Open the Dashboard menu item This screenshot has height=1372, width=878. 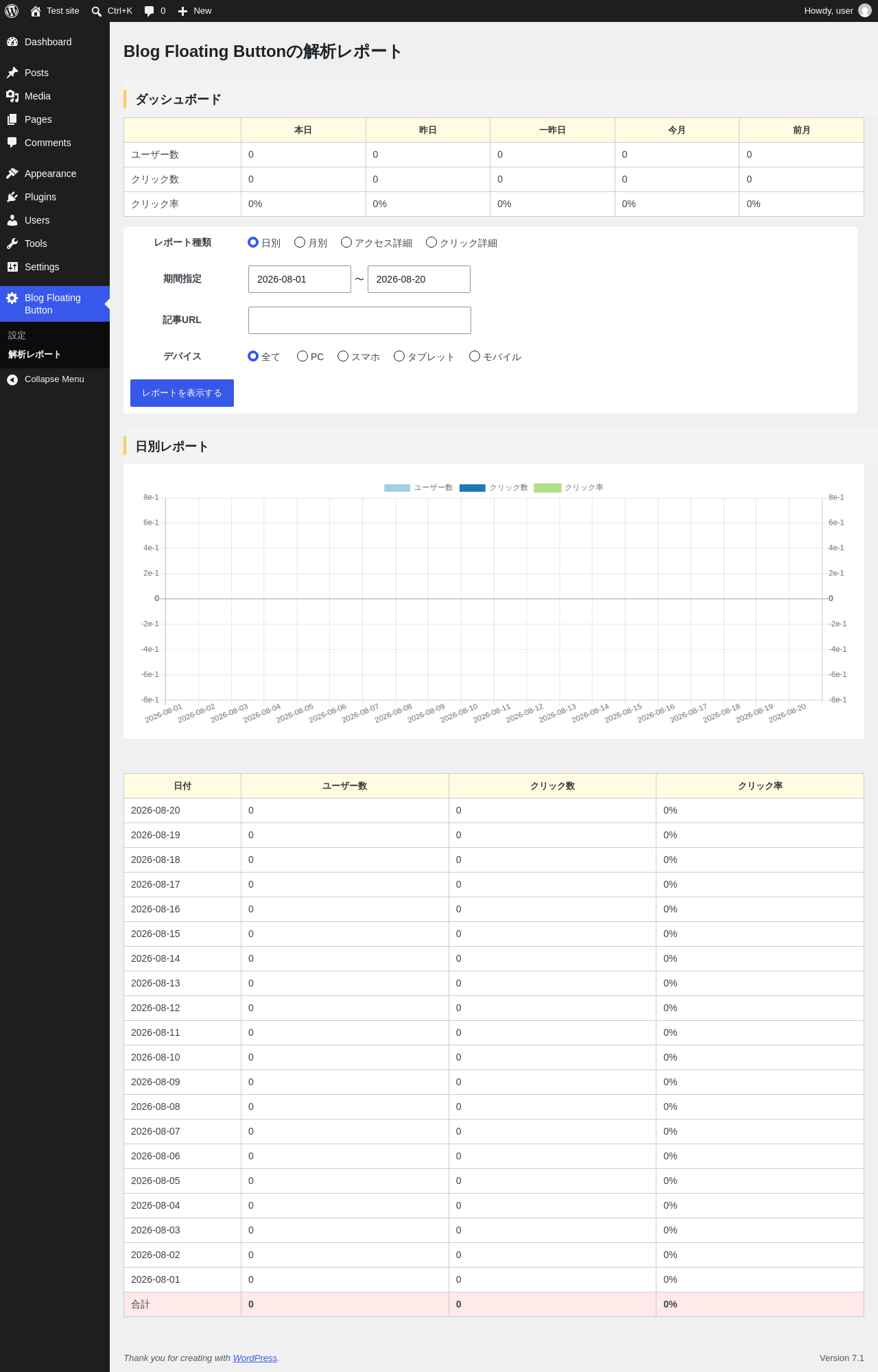(55, 42)
